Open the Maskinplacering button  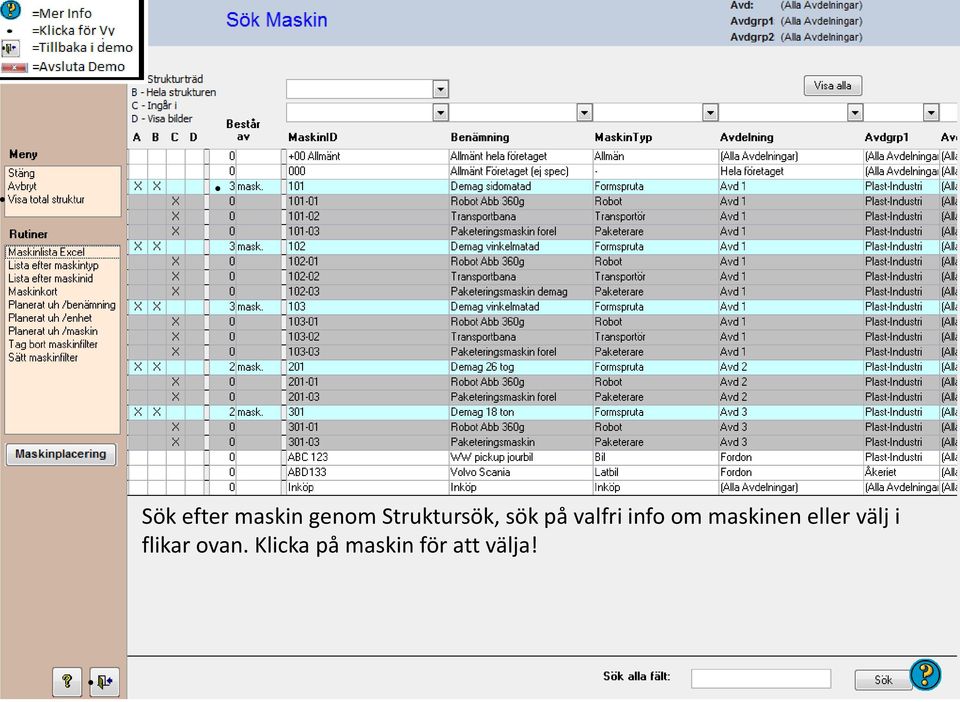(61, 454)
